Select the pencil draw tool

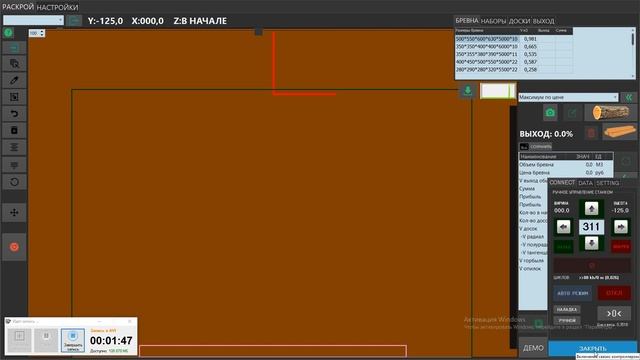click(x=14, y=80)
